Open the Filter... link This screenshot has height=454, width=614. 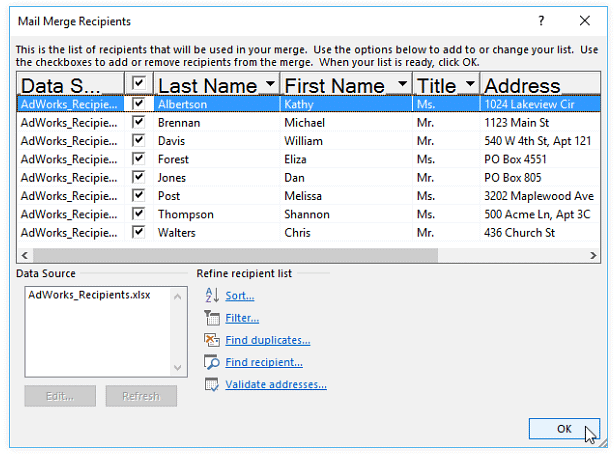pos(242,318)
